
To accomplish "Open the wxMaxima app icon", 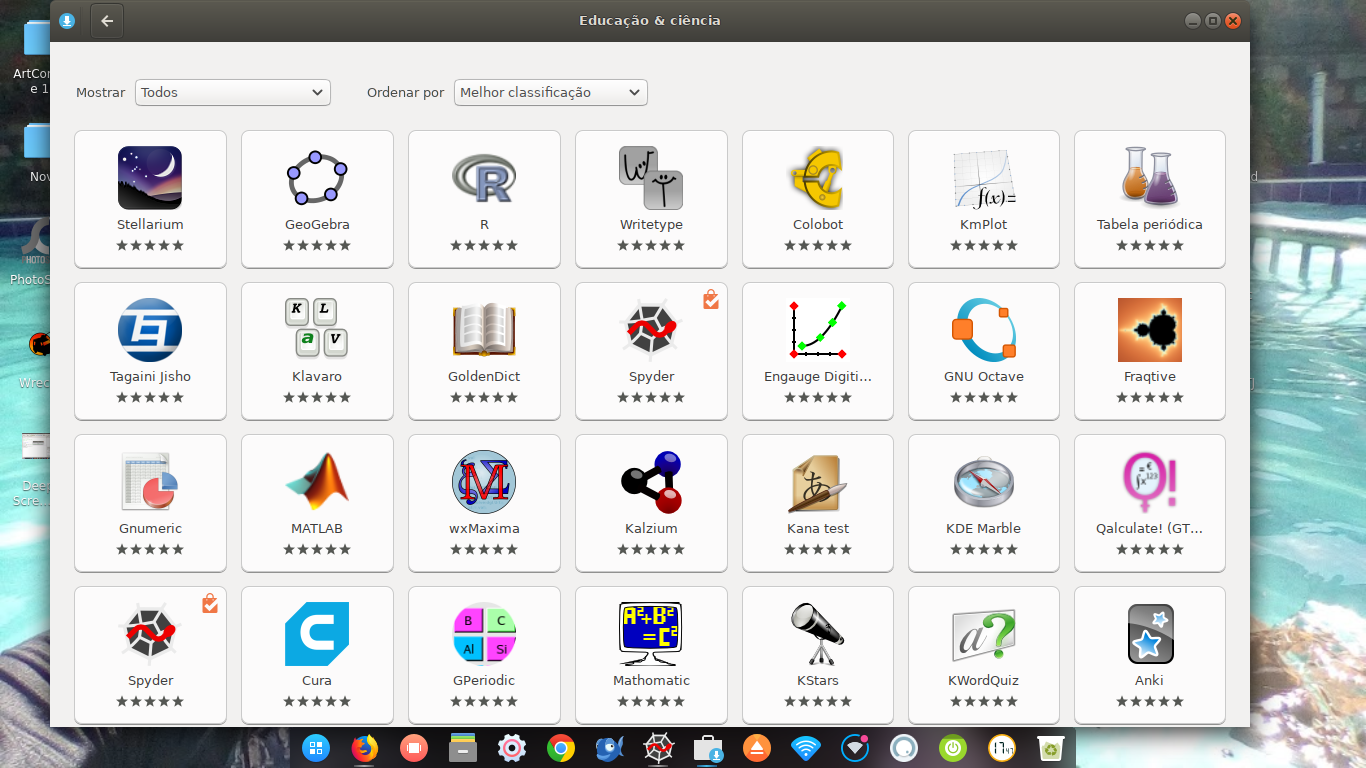I will click(x=484, y=482).
